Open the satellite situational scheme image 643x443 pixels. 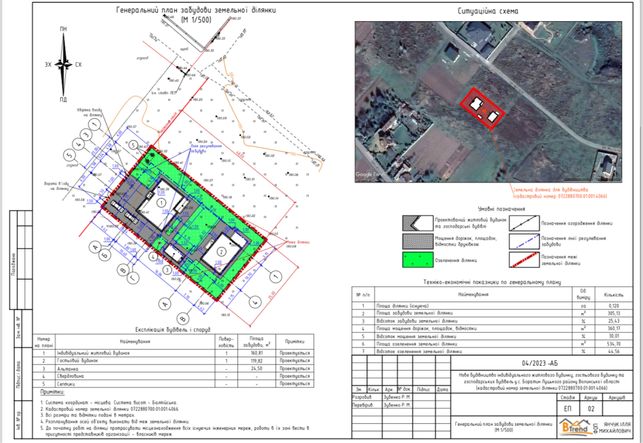[488, 102]
